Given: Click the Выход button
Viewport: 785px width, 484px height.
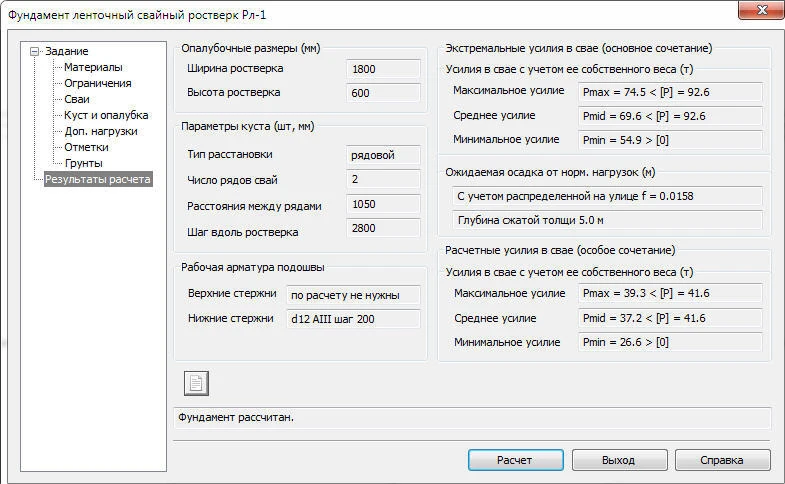Looking at the screenshot, I should (x=618, y=460).
